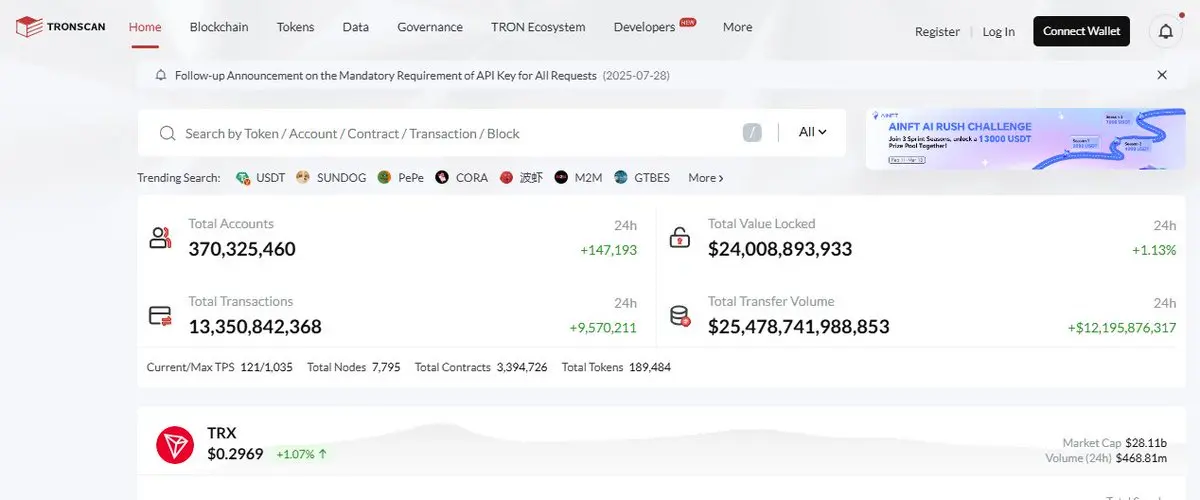Open the Data menu

coord(355,27)
